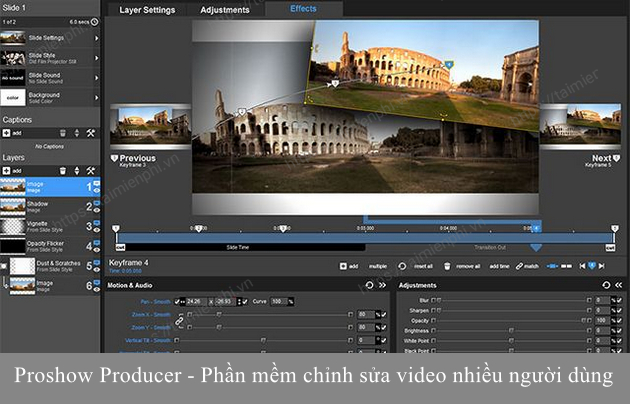
Task: Delete caption using Captions trash icon
Action: pyautogui.click(x=63, y=133)
